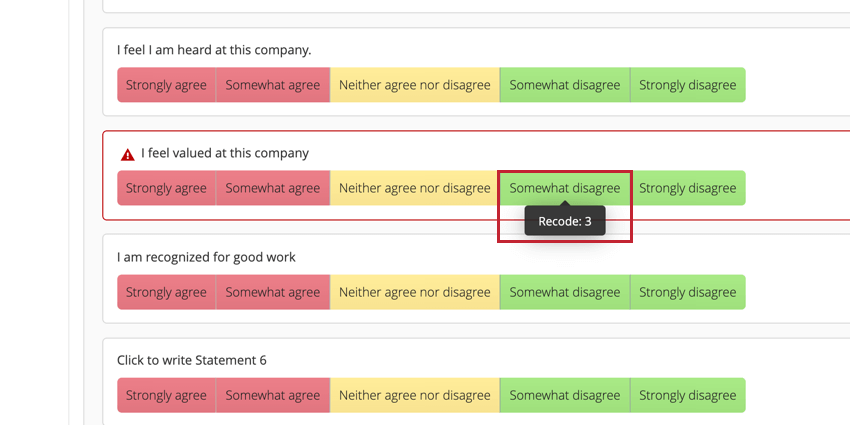Viewport: 850px width, 425px height.
Task: Select Strongly agree for recognized for good work
Action: [166, 292]
